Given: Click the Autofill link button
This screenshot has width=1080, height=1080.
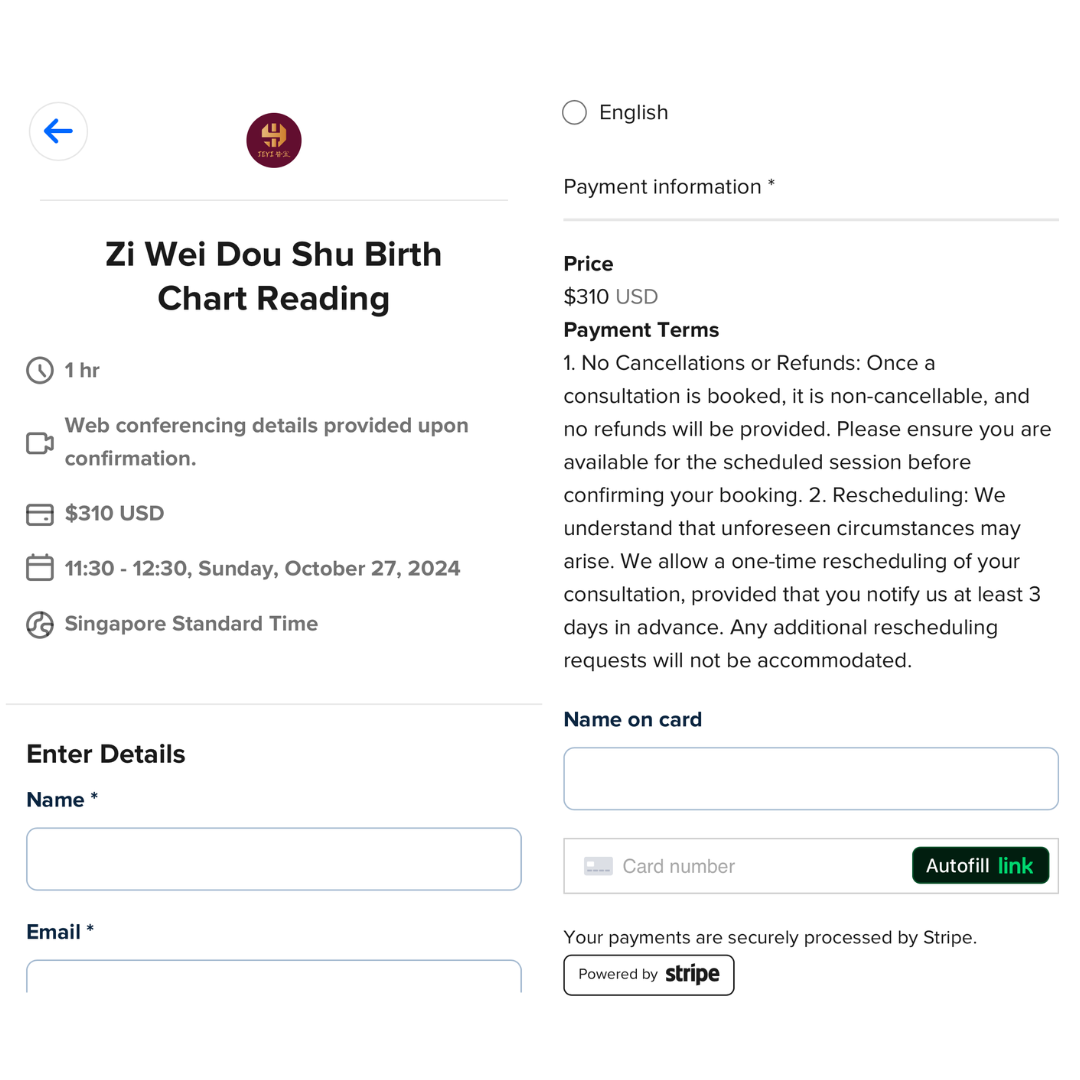Looking at the screenshot, I should 980,865.
